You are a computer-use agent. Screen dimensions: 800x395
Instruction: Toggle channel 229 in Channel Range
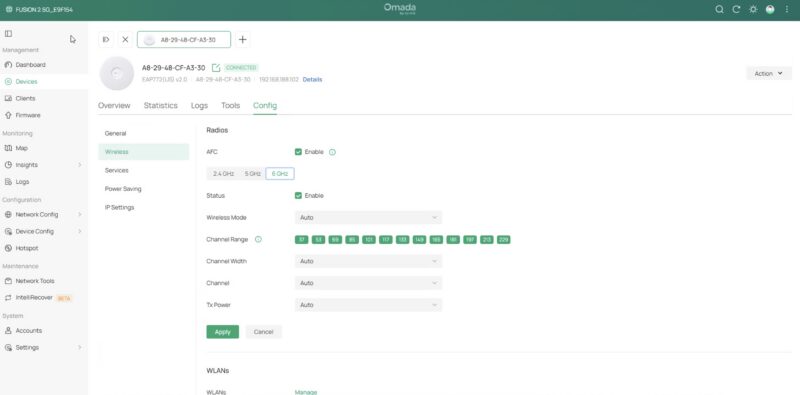504,239
